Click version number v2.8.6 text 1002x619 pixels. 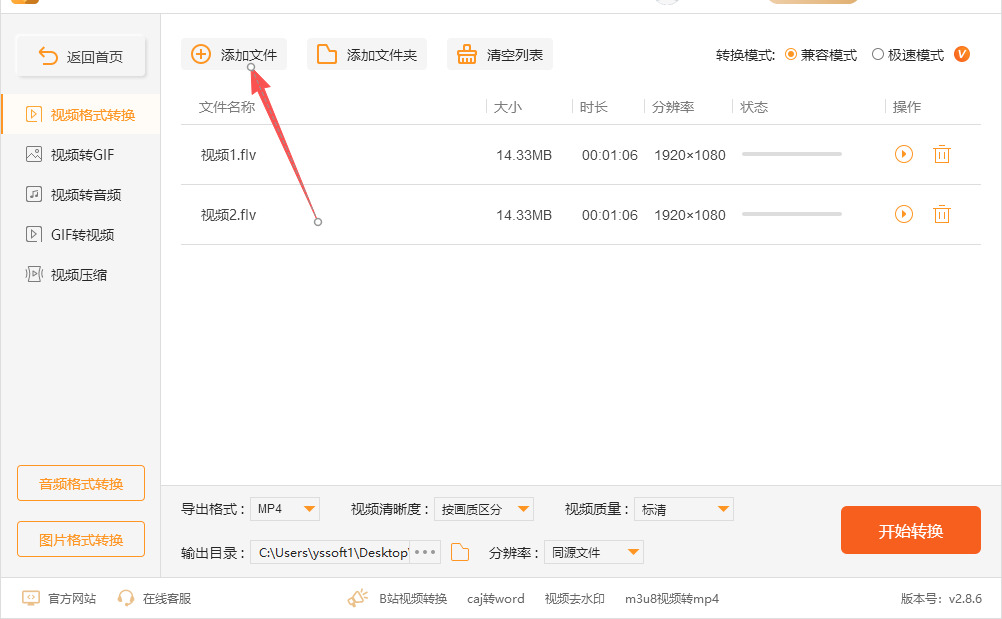(965, 599)
